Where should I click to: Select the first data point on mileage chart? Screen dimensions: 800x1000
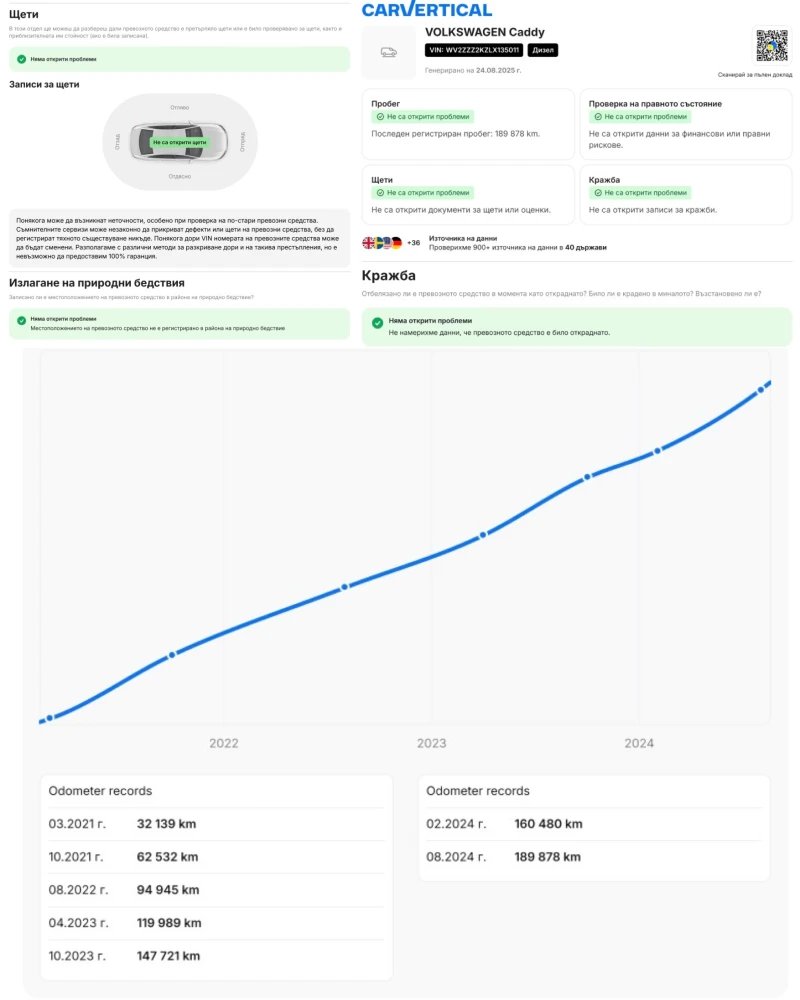49,717
